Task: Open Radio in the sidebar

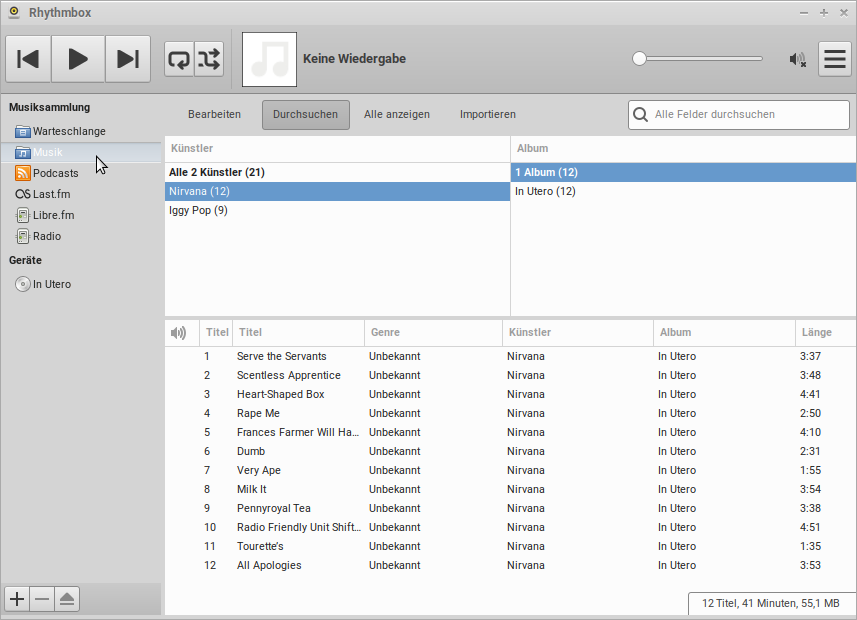Action: [x=81, y=236]
